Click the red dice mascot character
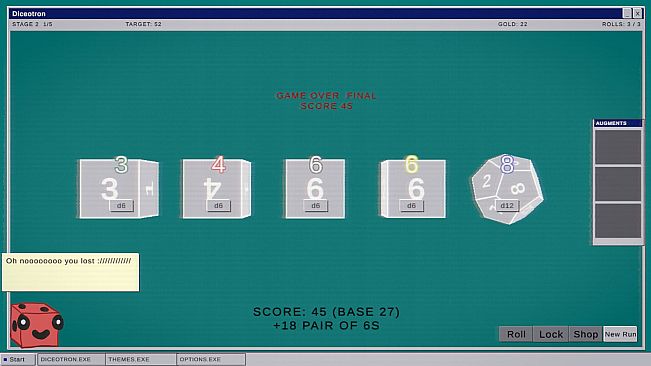 coord(36,325)
